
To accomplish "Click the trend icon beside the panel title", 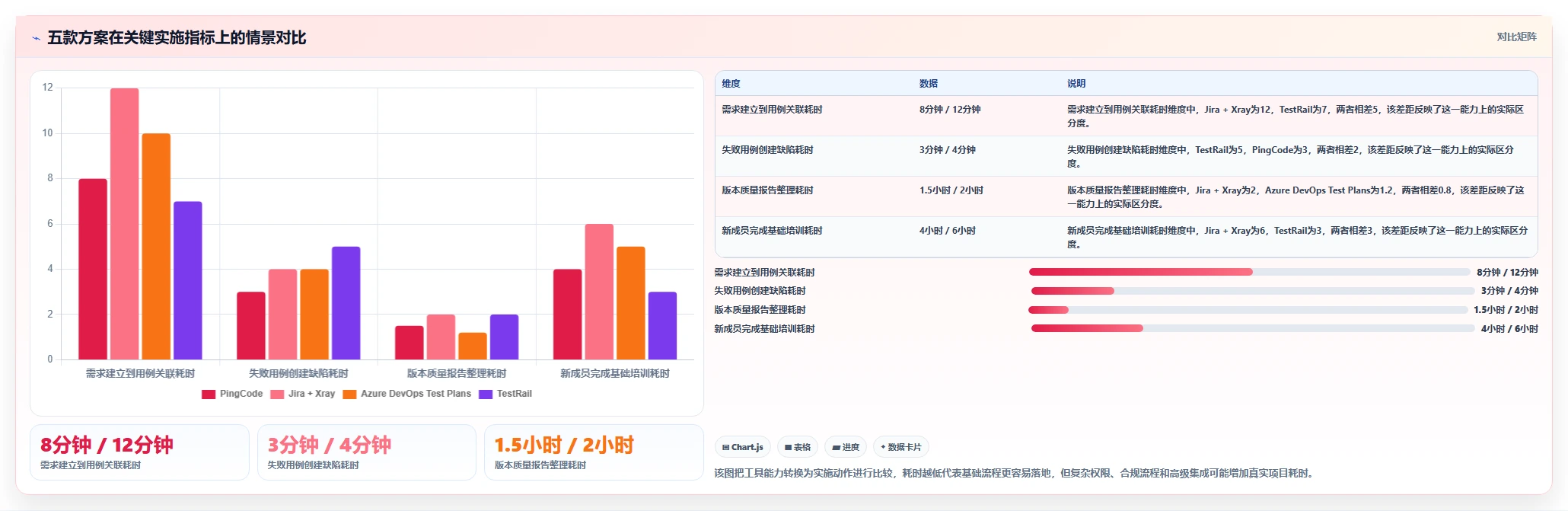I will pyautogui.click(x=36, y=38).
